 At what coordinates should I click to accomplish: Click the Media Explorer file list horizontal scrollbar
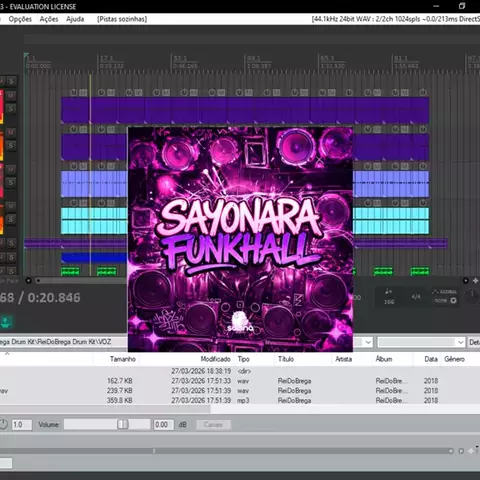click(x=105, y=410)
